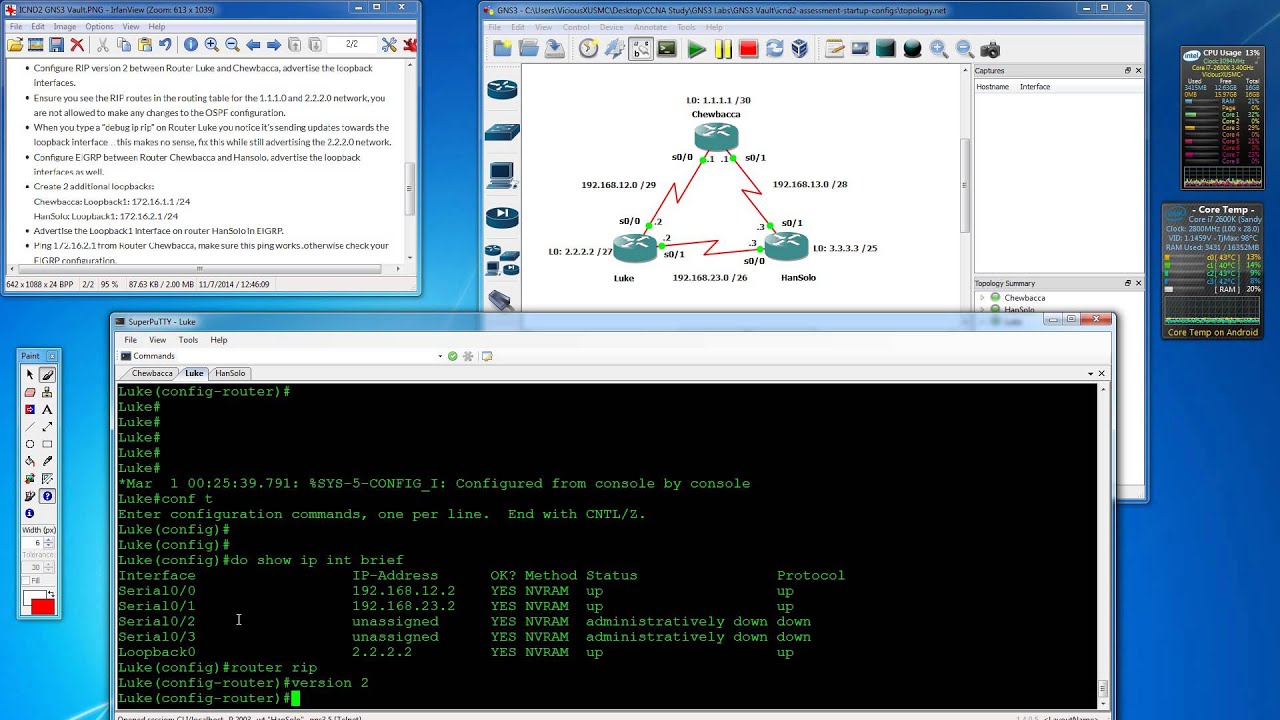Click the red background color swatch in Paint
The image size is (1280, 720).
43,607
